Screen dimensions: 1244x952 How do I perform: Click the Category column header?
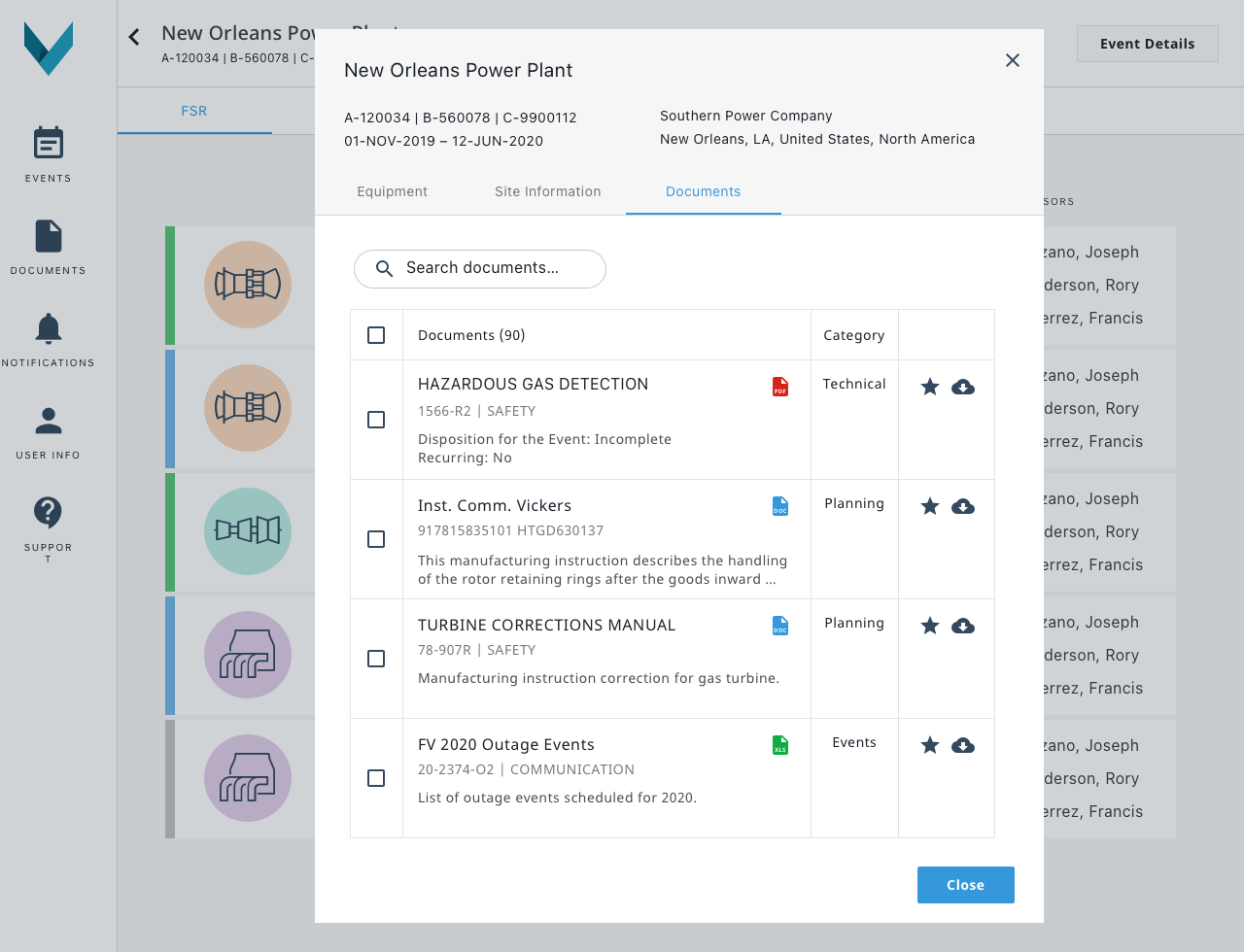point(854,335)
